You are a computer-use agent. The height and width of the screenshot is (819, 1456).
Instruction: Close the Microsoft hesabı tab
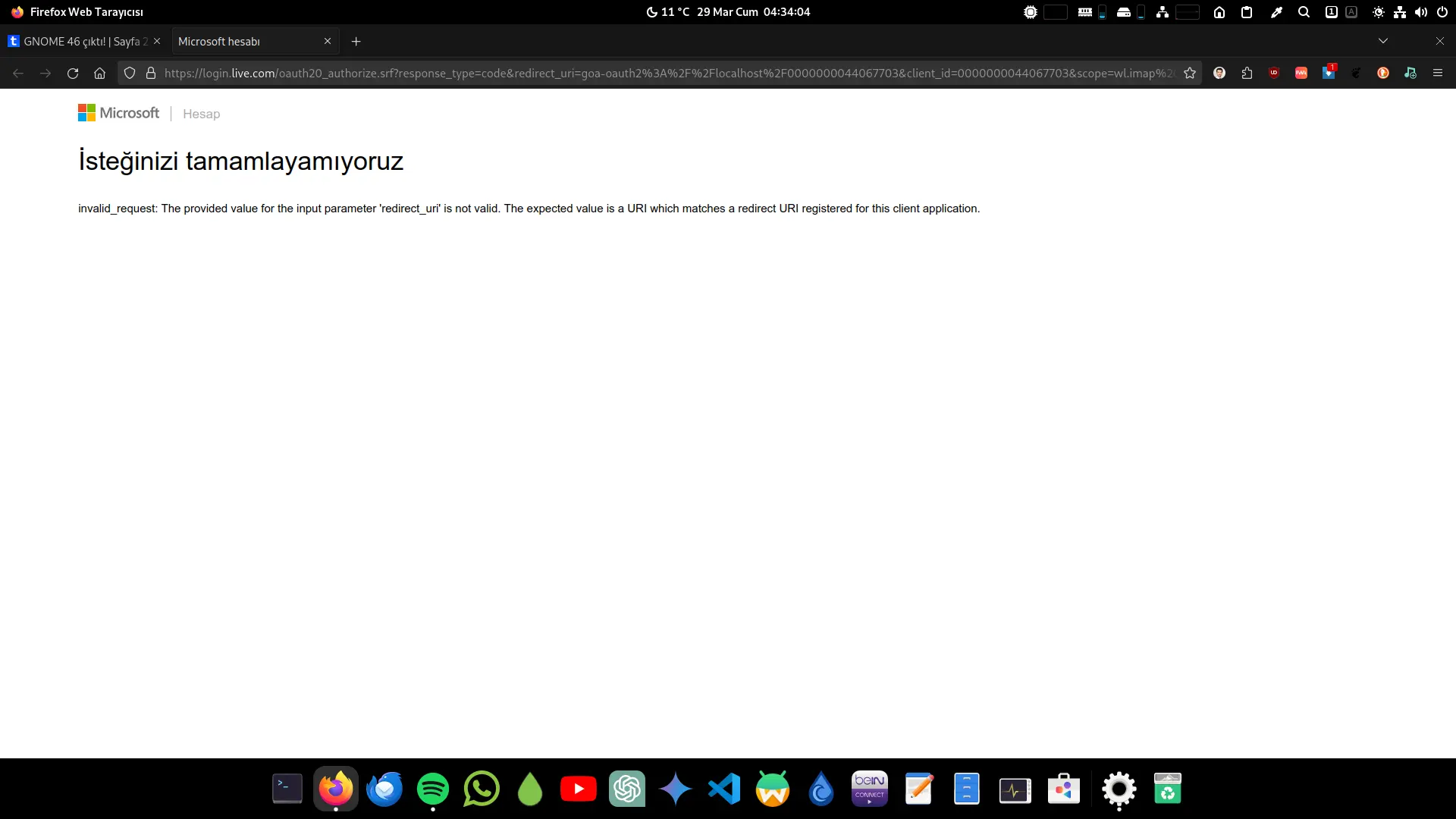tap(328, 41)
